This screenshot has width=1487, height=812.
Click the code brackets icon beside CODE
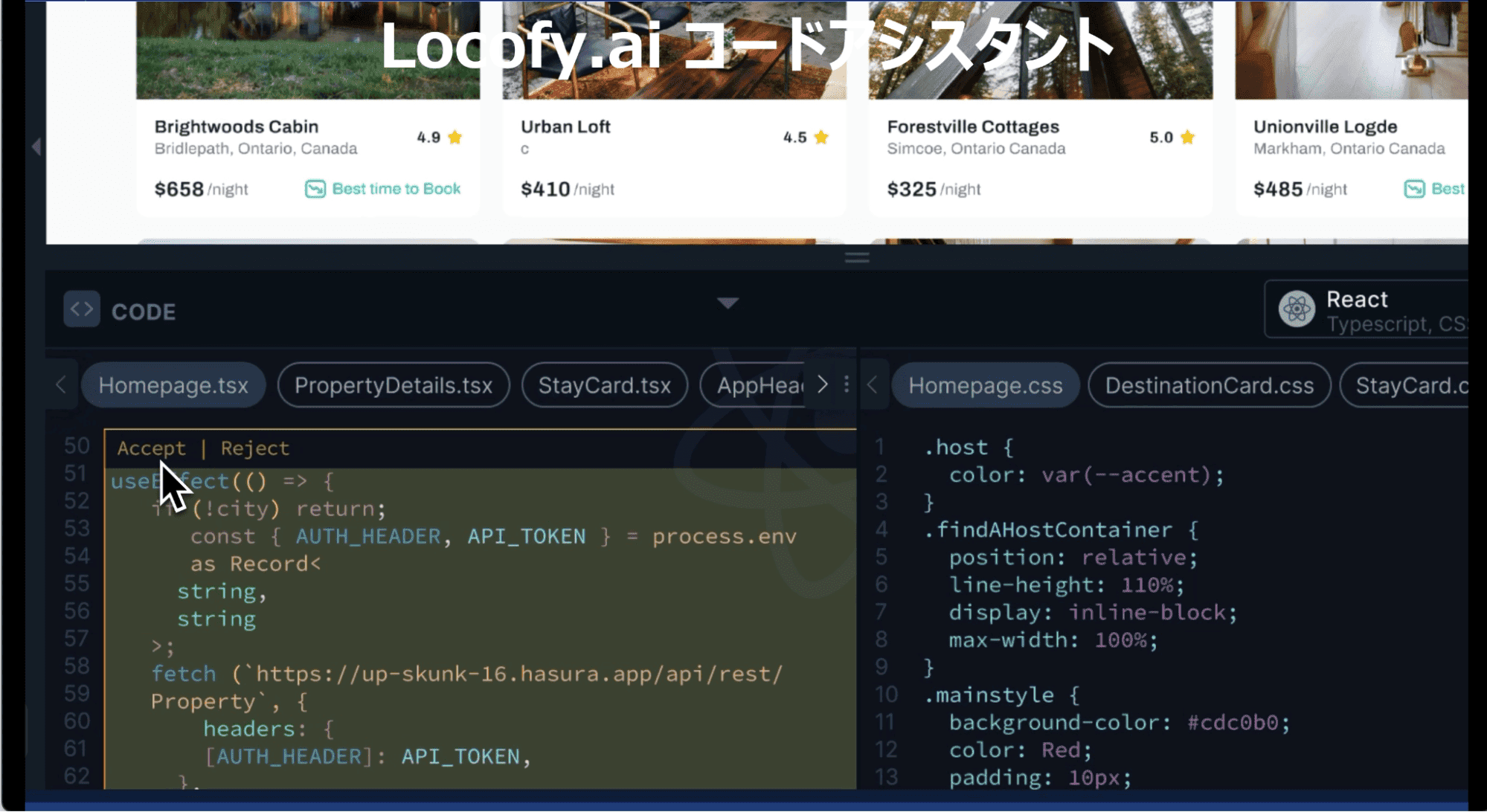pos(81,309)
